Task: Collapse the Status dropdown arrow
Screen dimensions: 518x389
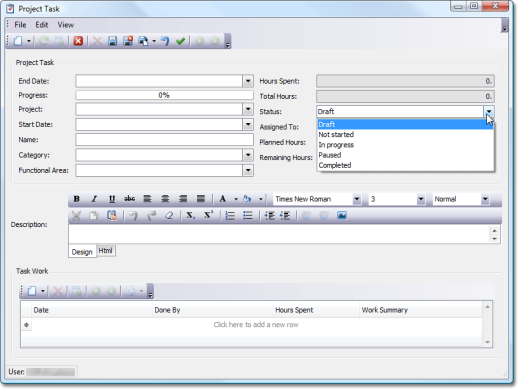Action: pyautogui.click(x=489, y=112)
